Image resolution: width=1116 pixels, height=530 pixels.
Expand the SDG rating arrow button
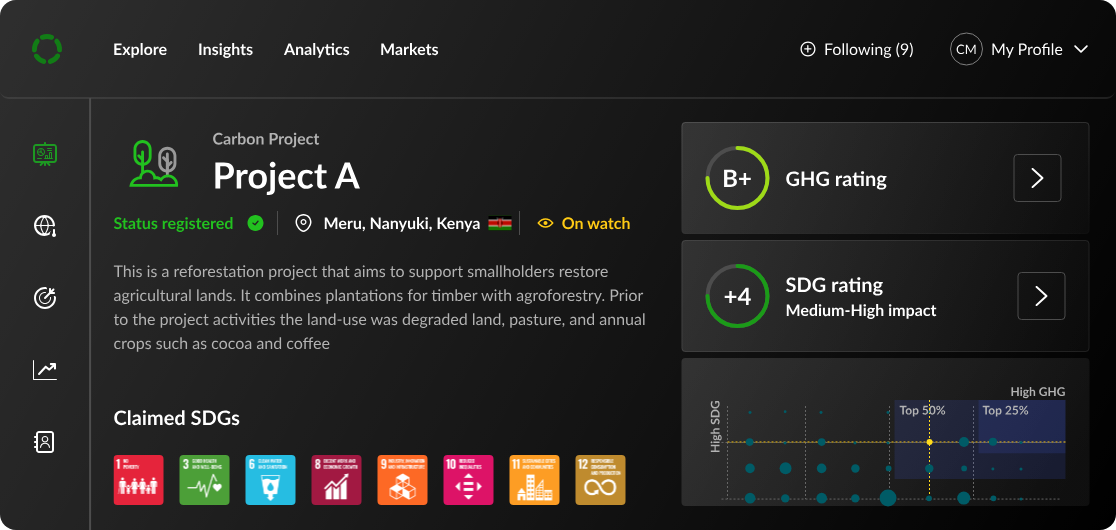click(x=1041, y=296)
